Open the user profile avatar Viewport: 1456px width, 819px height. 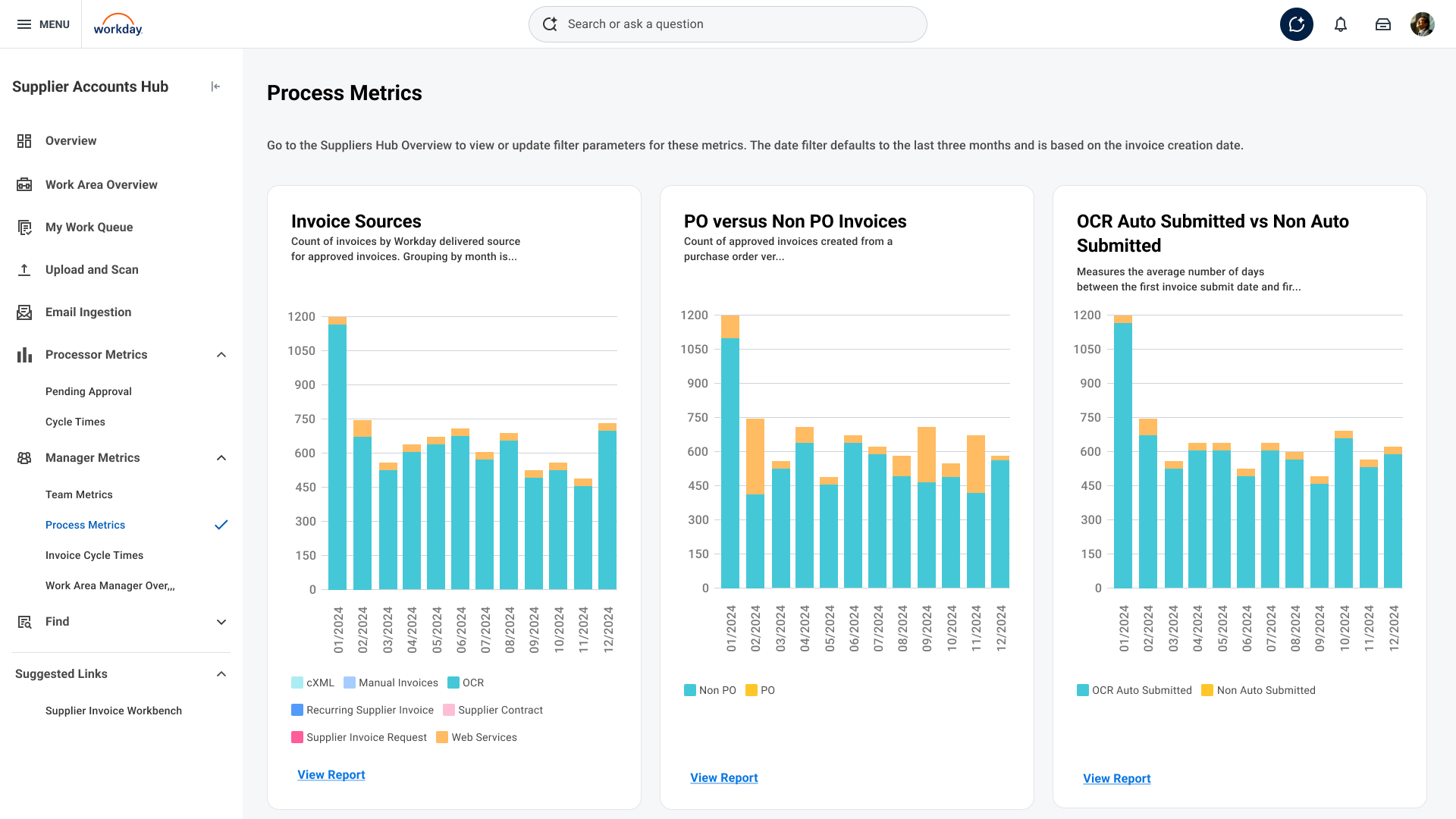pyautogui.click(x=1422, y=24)
